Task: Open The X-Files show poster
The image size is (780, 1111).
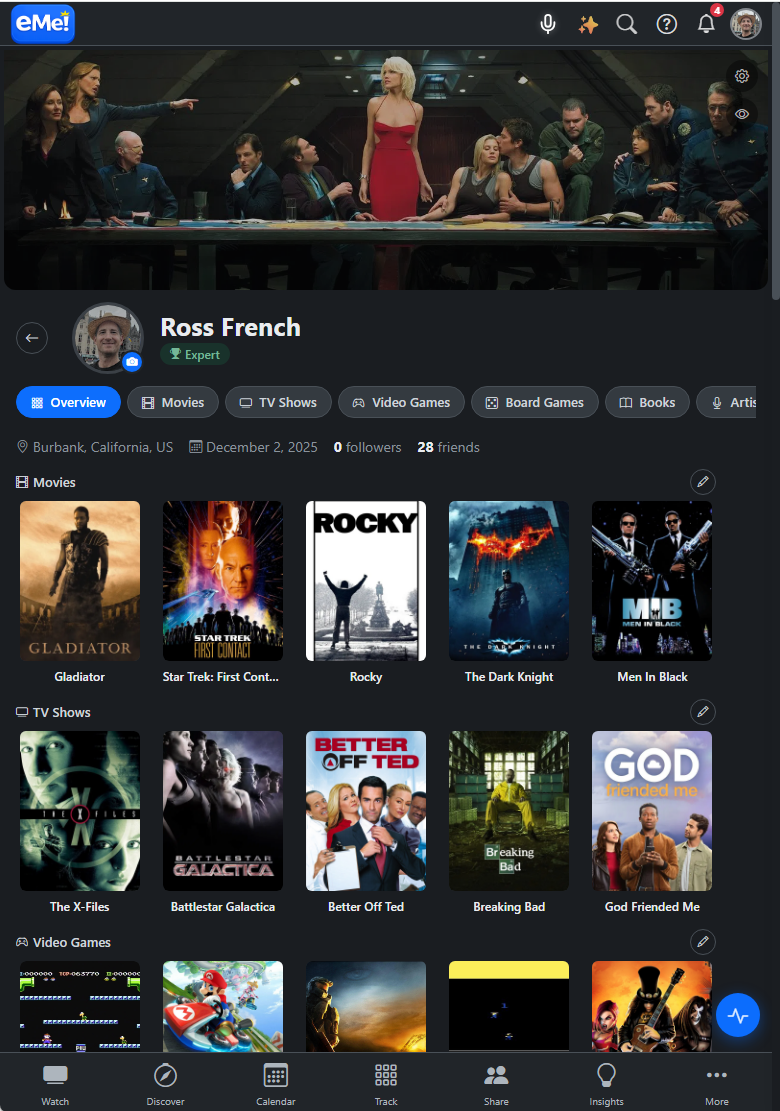Action: (80, 811)
